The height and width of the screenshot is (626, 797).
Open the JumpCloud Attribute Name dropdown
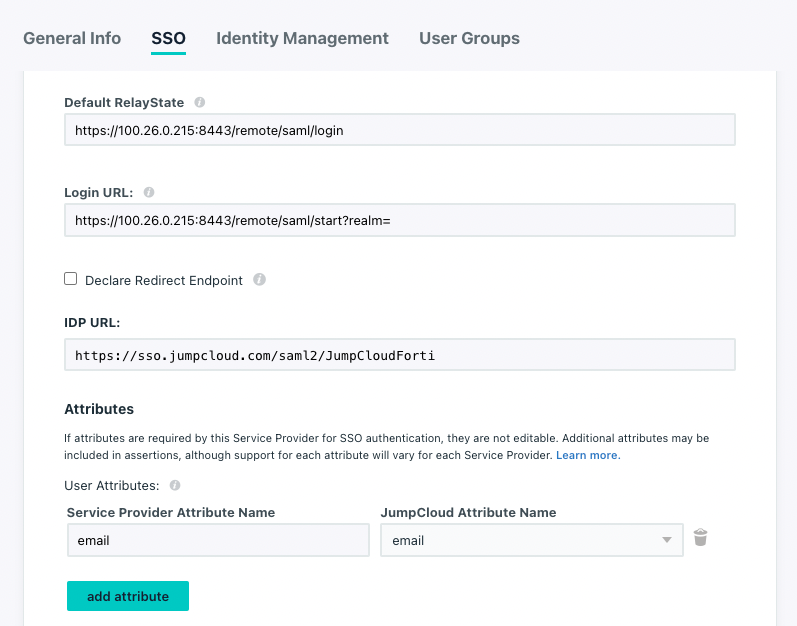click(532, 540)
